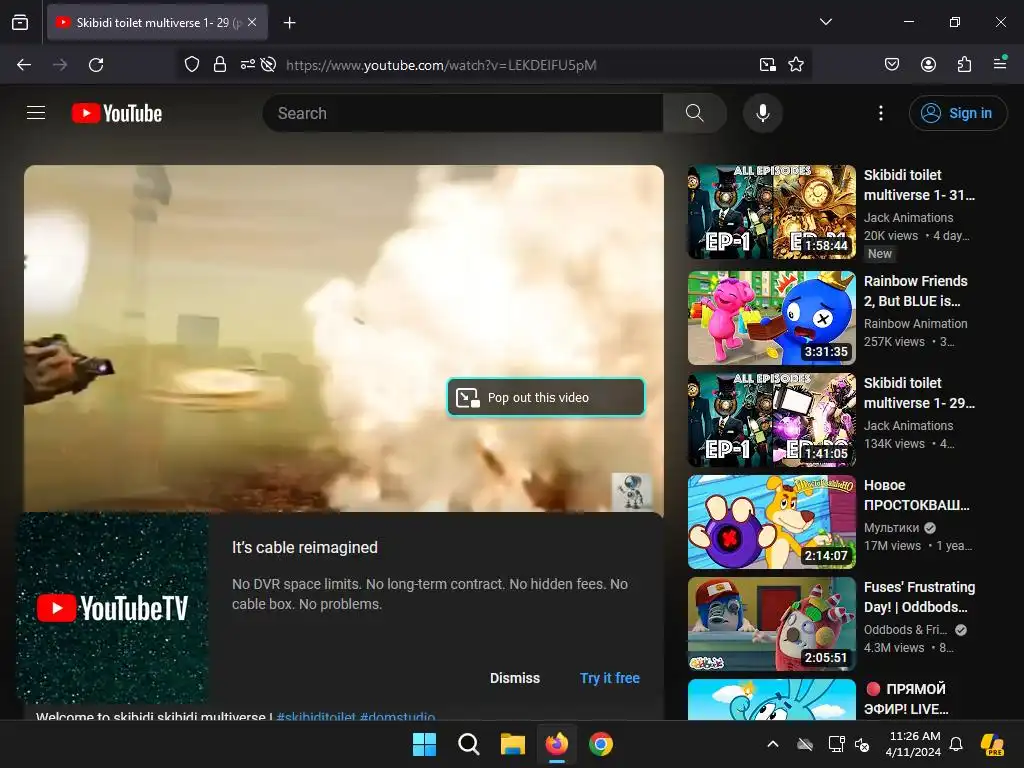The width and height of the screenshot is (1024, 768).
Task: Click the YouTube search magnifier button
Action: (695, 113)
